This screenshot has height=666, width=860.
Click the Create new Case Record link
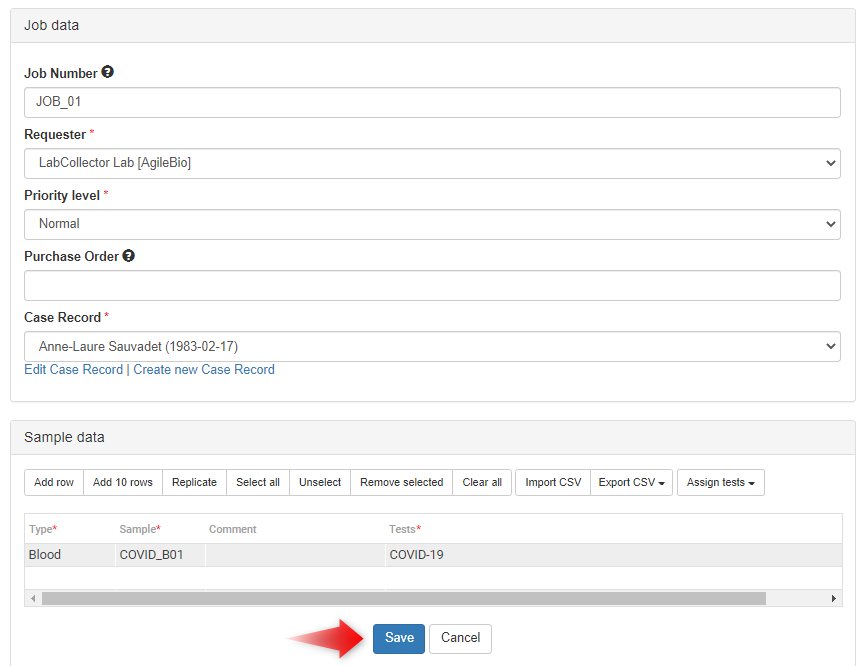click(x=204, y=369)
